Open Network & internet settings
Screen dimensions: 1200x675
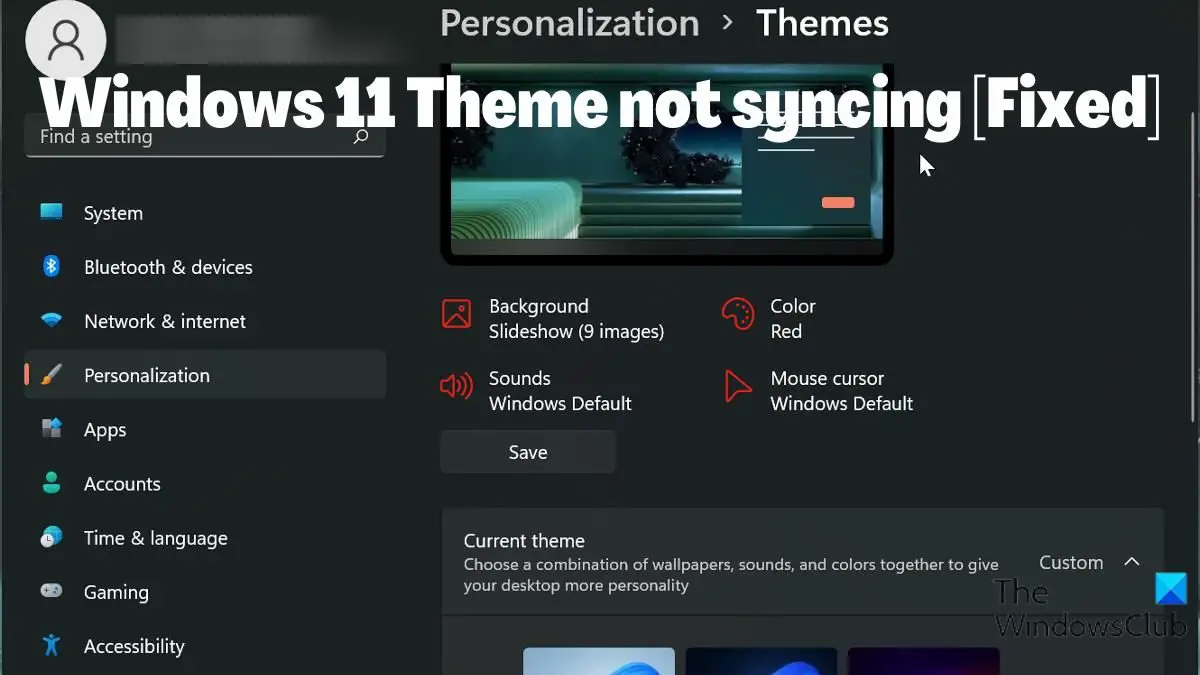[x=205, y=321]
